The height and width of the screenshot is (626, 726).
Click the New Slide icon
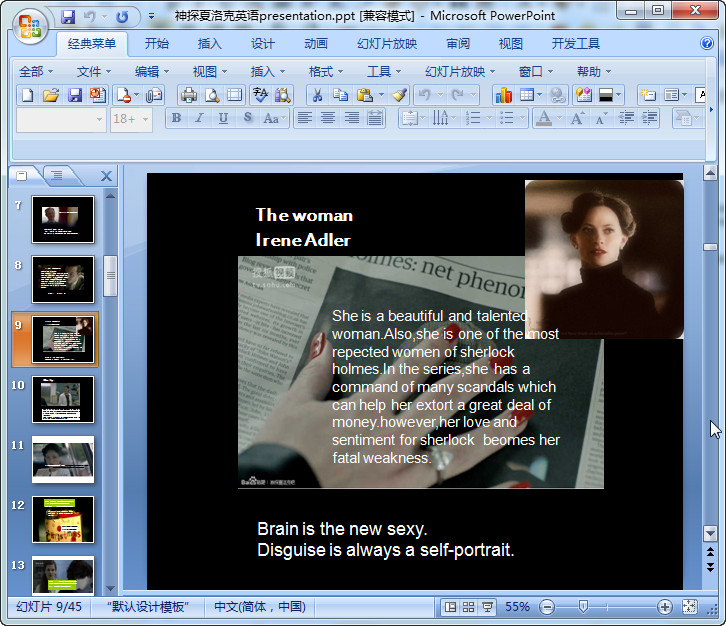[648, 95]
